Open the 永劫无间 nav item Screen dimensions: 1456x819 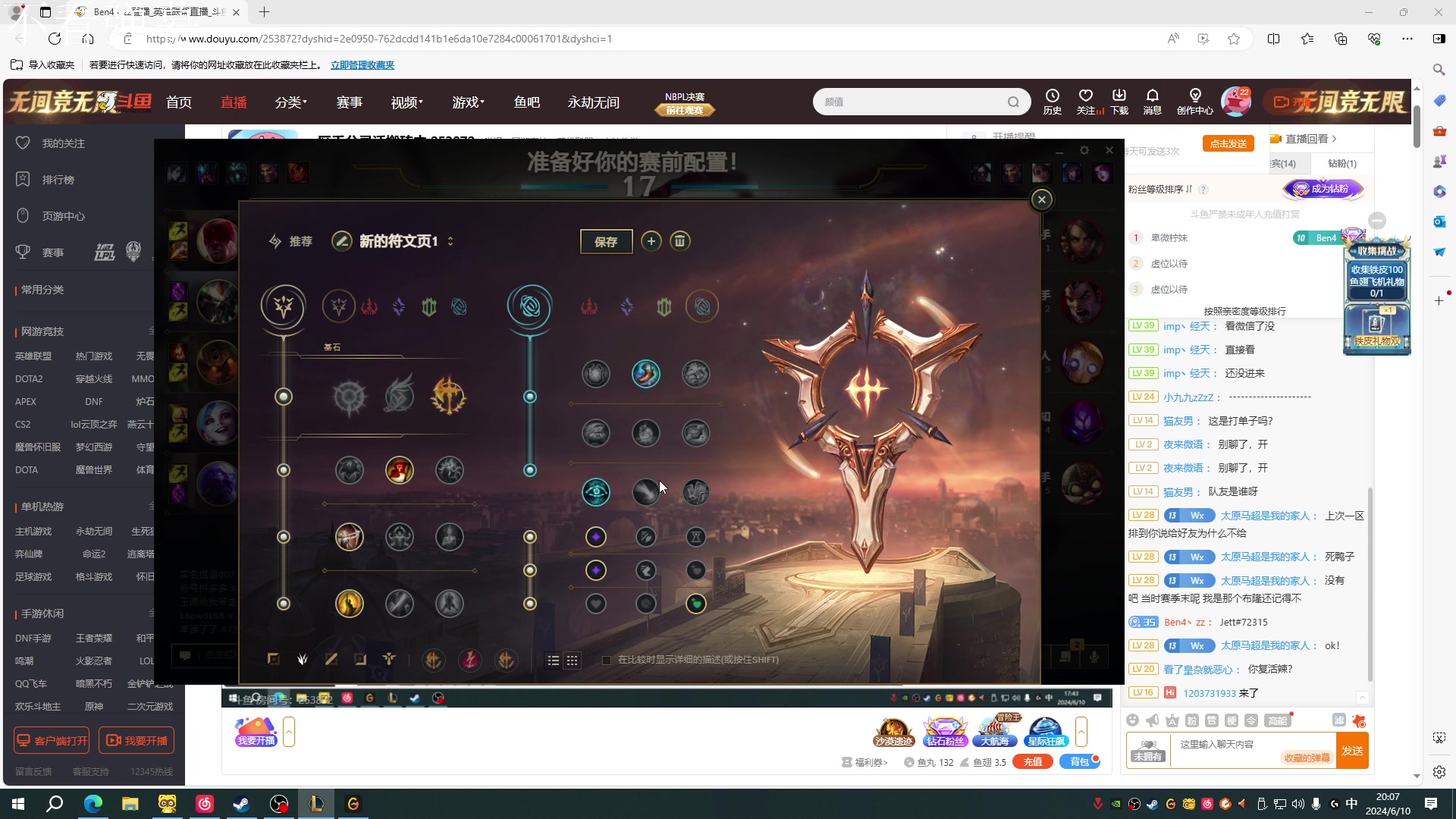click(x=594, y=102)
